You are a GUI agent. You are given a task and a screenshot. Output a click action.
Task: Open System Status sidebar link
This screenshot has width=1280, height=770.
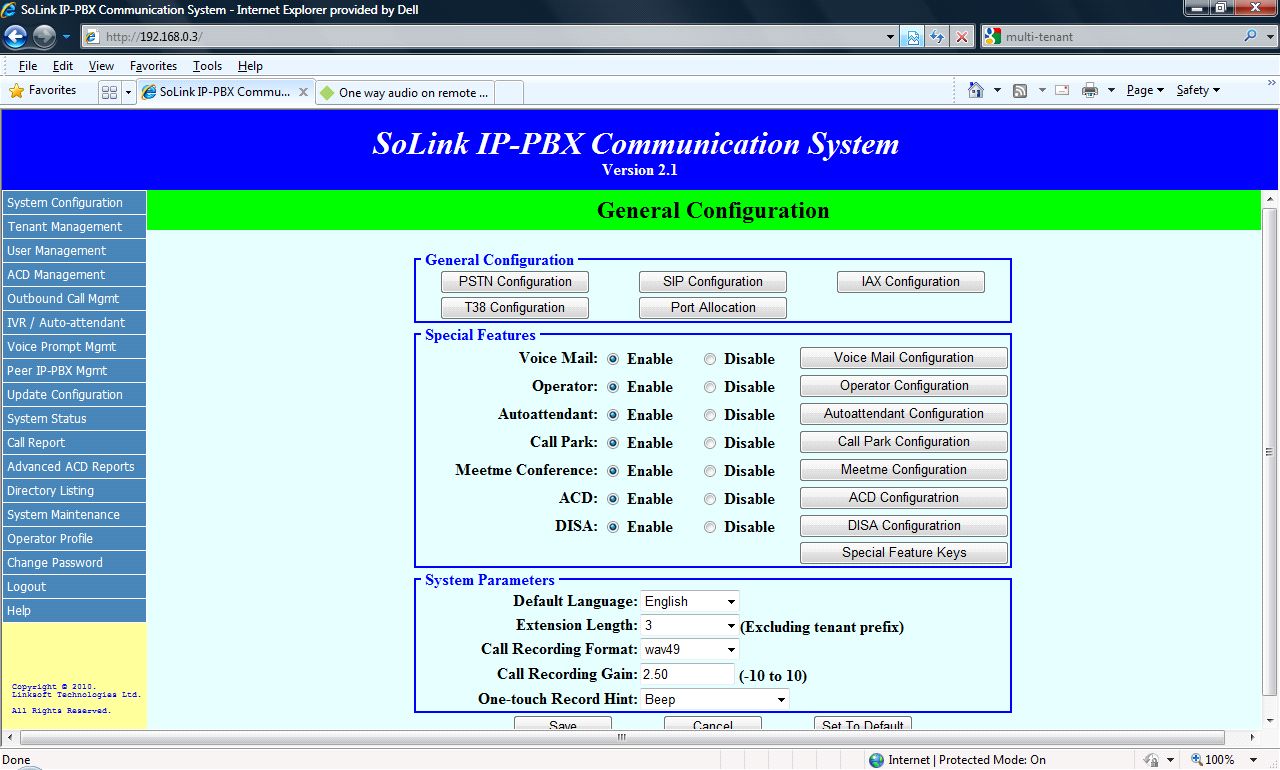click(74, 419)
